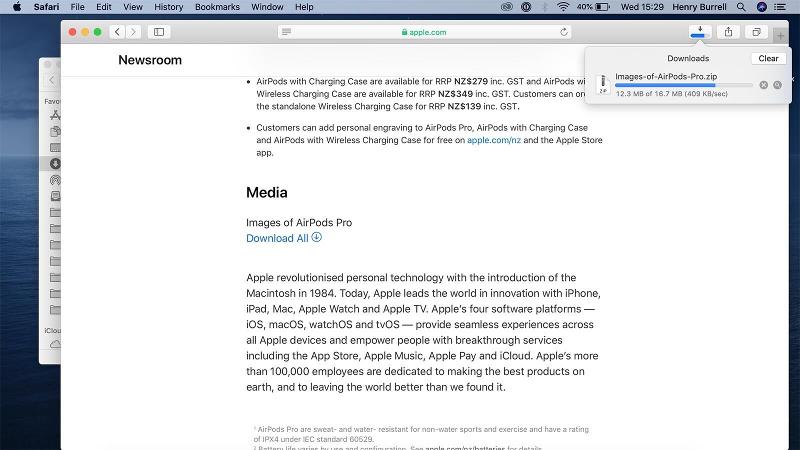Open Spotlight search magnifier
The image size is (800, 450).
[741, 7]
